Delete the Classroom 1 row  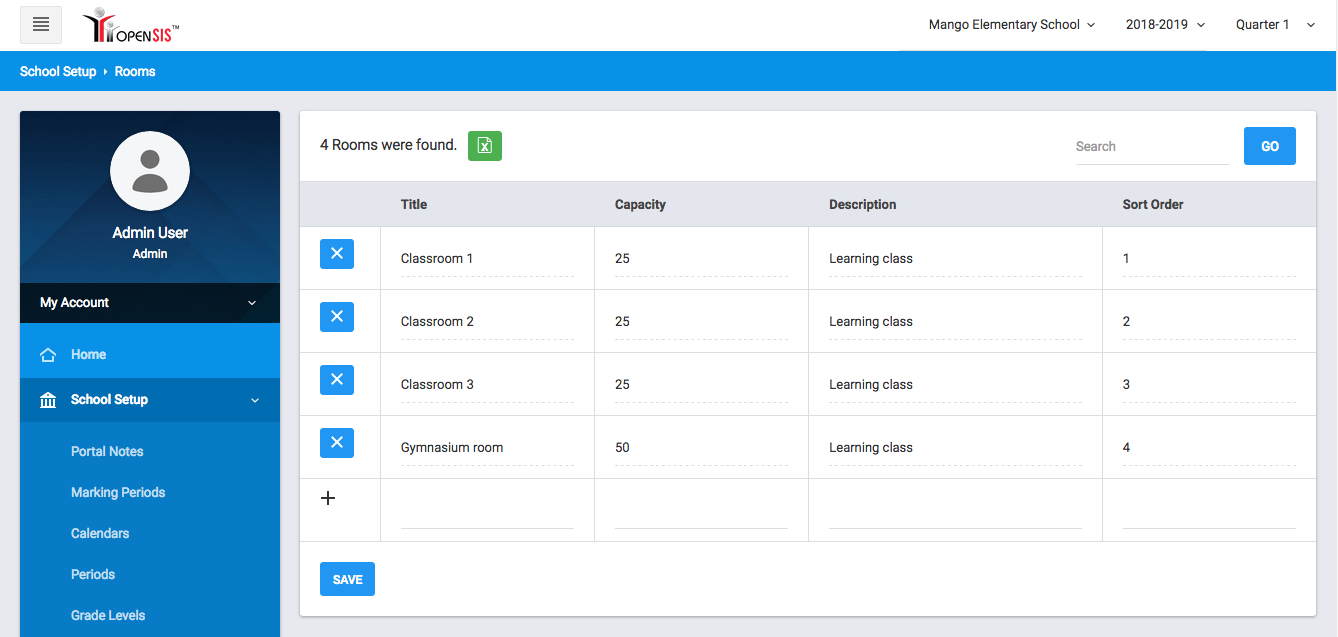tap(337, 254)
